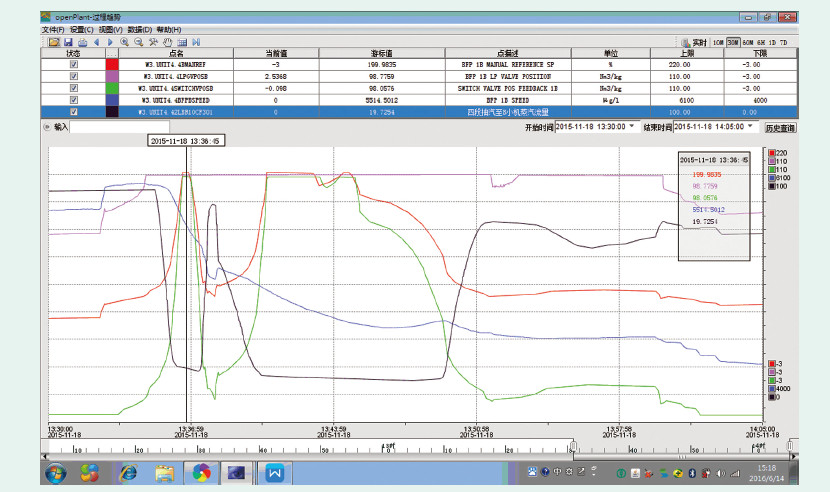830x492 pixels.
Task: Click the red color swatch for 4BMANREF
Action: pyautogui.click(x=112, y=65)
